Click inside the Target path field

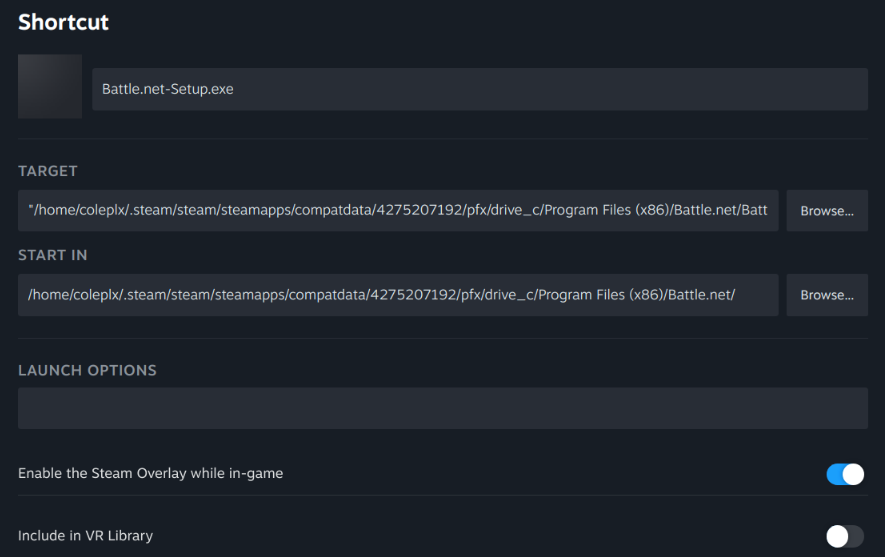click(398, 211)
